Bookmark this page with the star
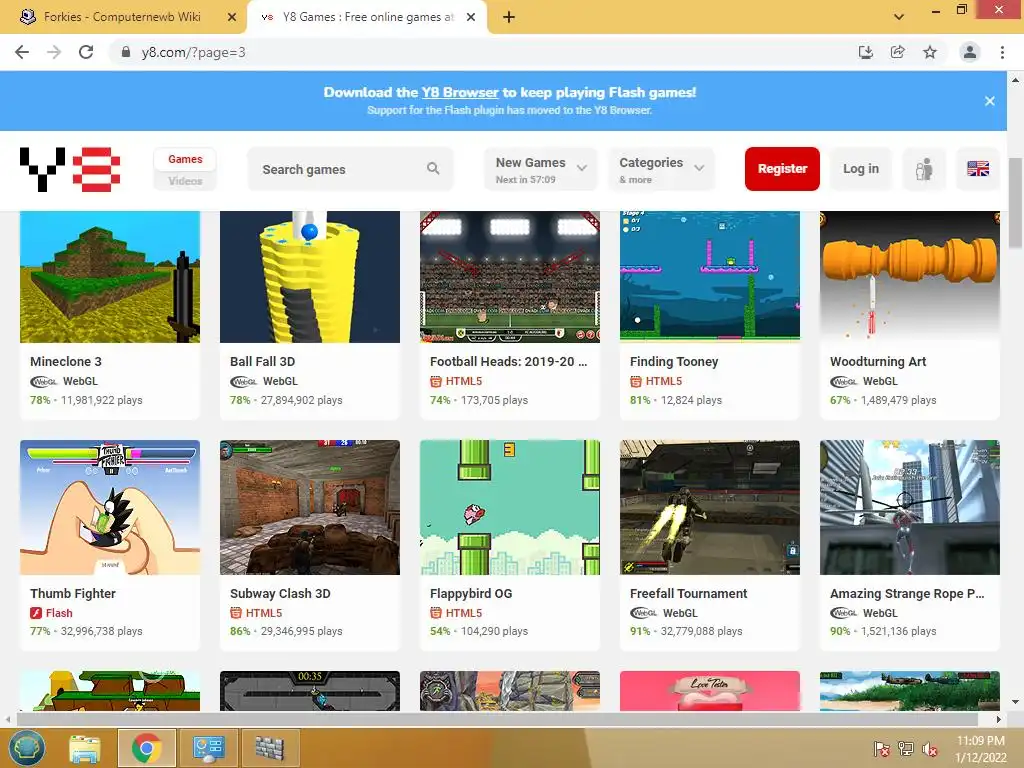Screen dimensions: 1024x768 [x=930, y=52]
